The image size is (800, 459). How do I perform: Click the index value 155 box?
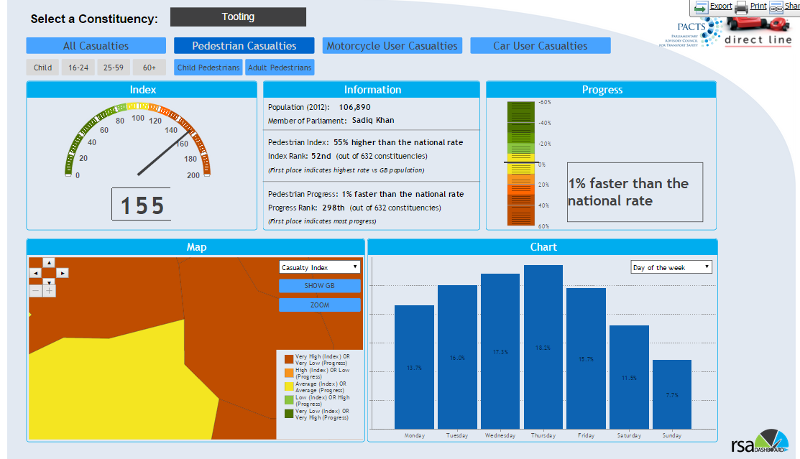click(x=141, y=204)
